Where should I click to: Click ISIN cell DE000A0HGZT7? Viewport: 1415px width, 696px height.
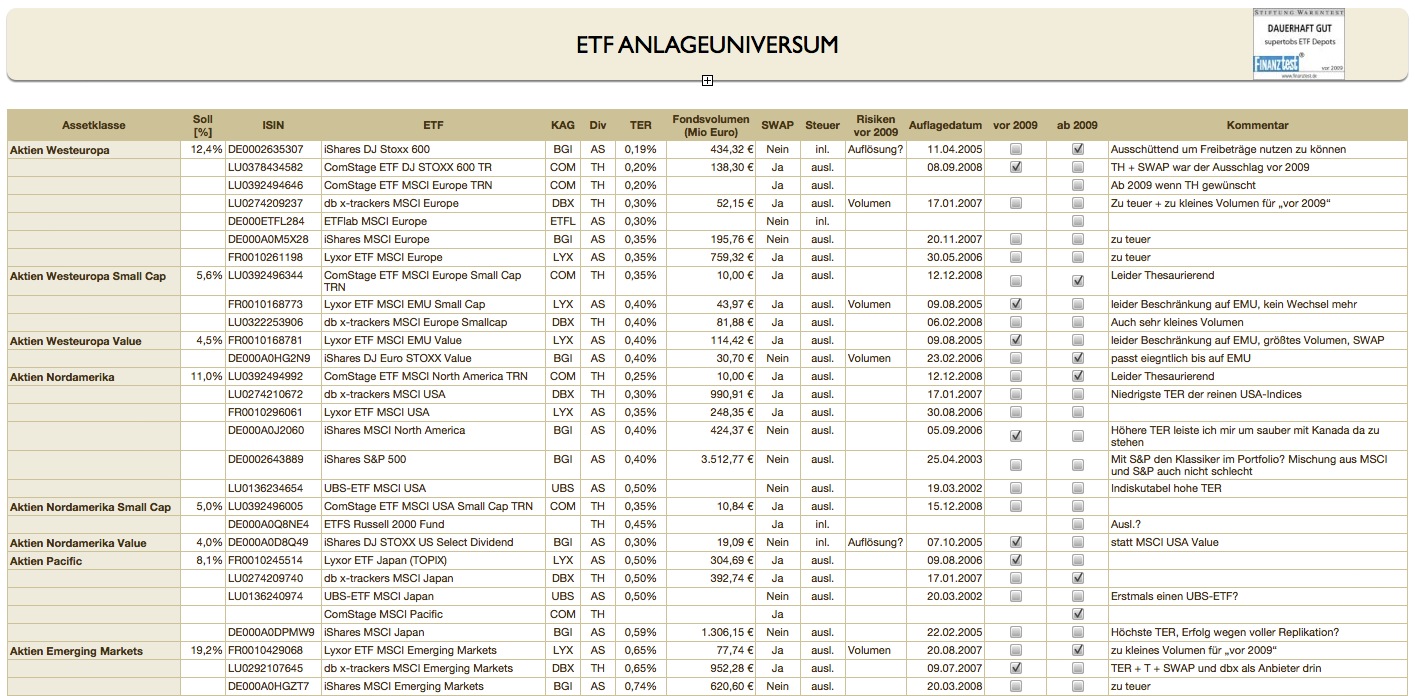tap(273, 686)
